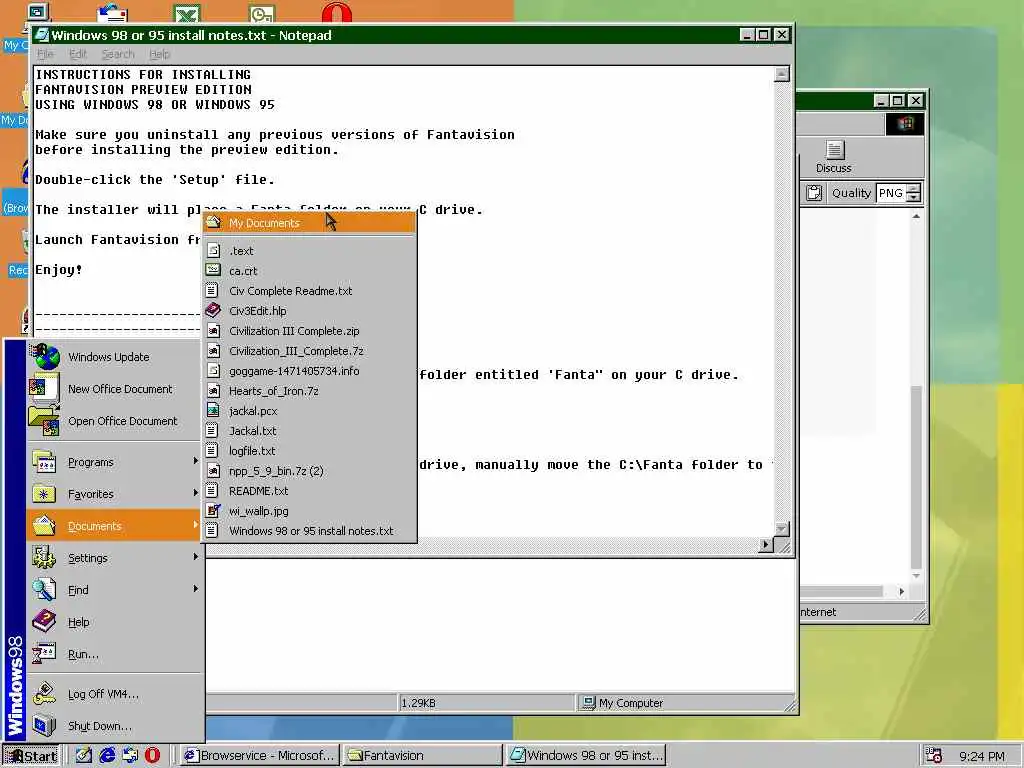Open the Programs submenu
Image resolution: width=1024 pixels, height=768 pixels.
tap(114, 462)
